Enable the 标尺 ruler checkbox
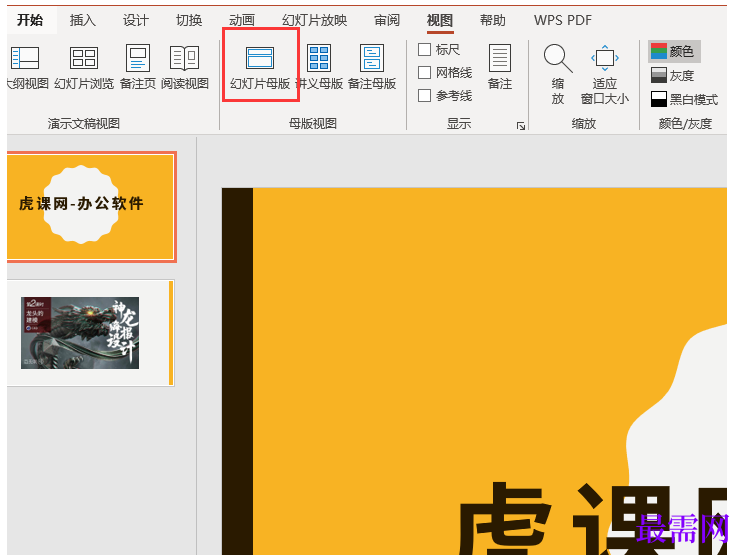 425,50
